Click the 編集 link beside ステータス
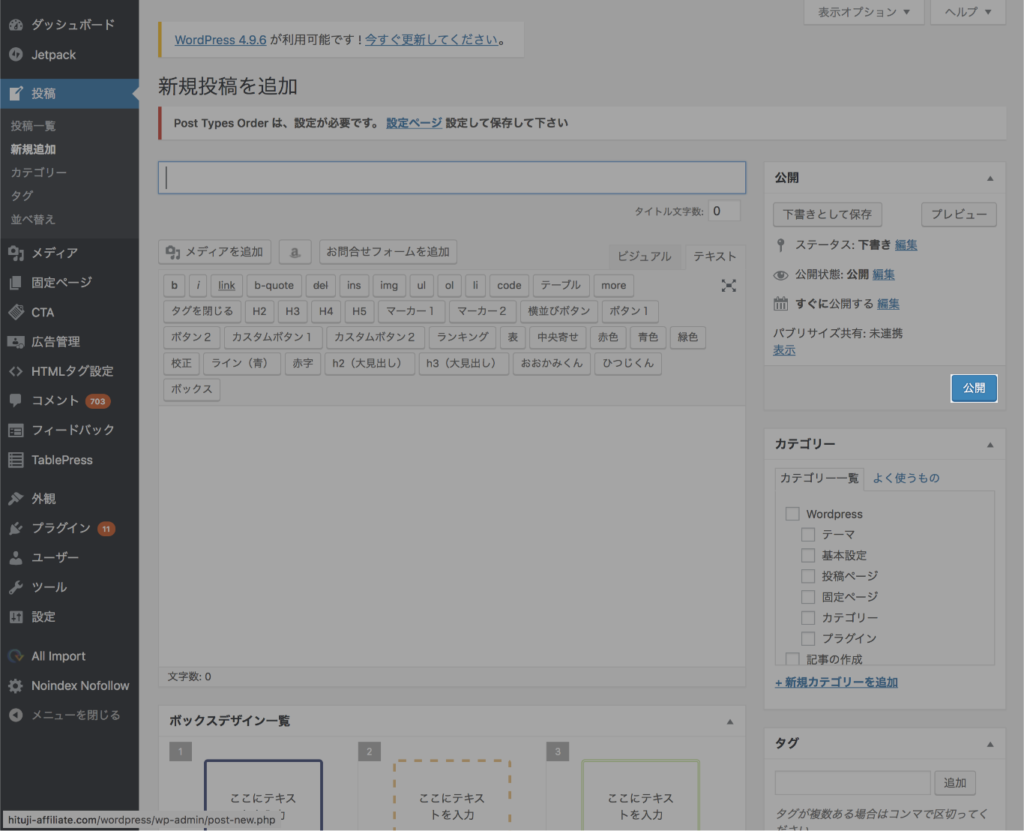The image size is (1024, 831). [906, 245]
